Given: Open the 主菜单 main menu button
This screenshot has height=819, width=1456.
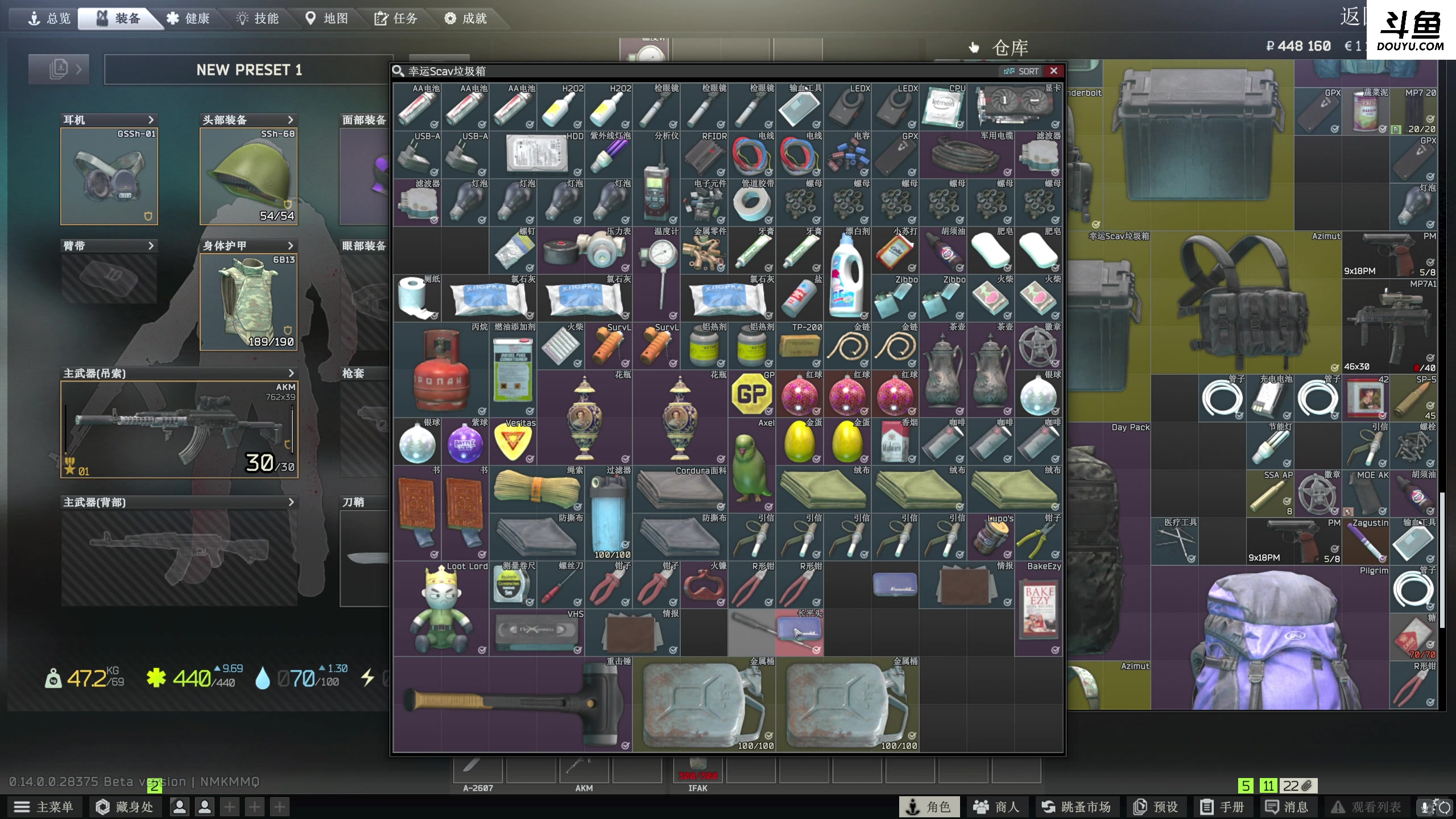Looking at the screenshot, I should point(44,807).
